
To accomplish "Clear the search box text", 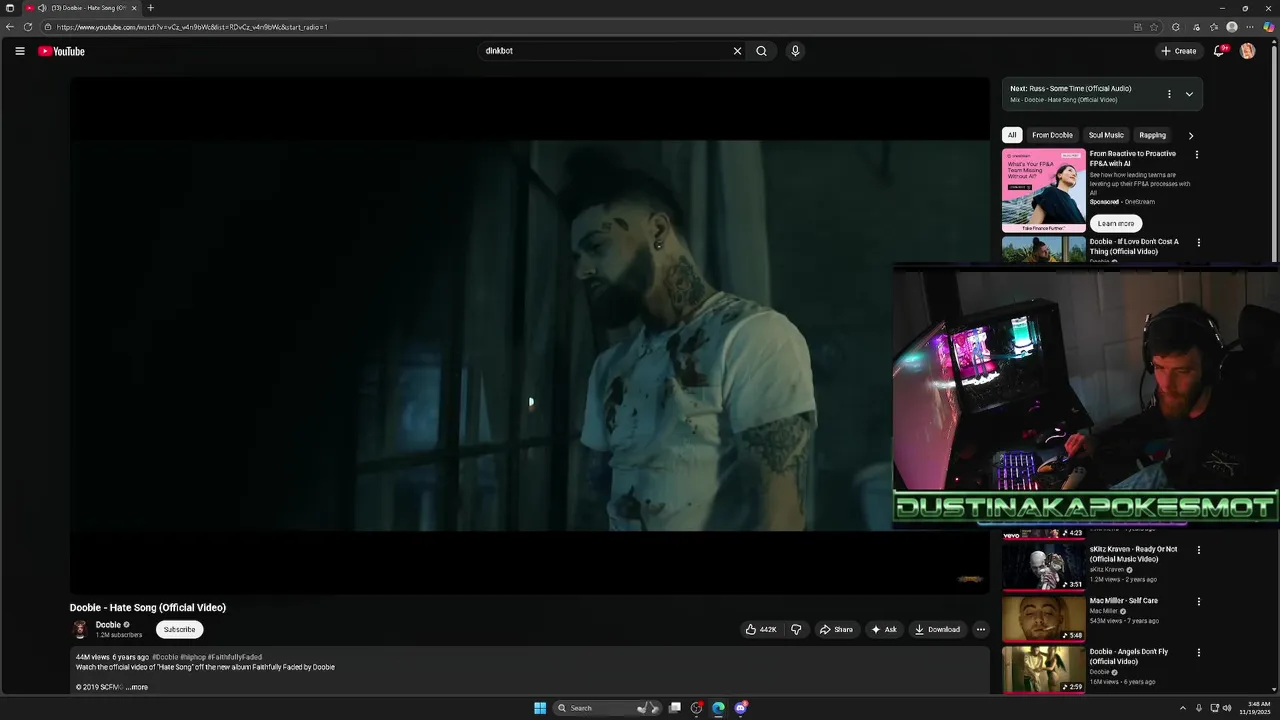I will [737, 51].
